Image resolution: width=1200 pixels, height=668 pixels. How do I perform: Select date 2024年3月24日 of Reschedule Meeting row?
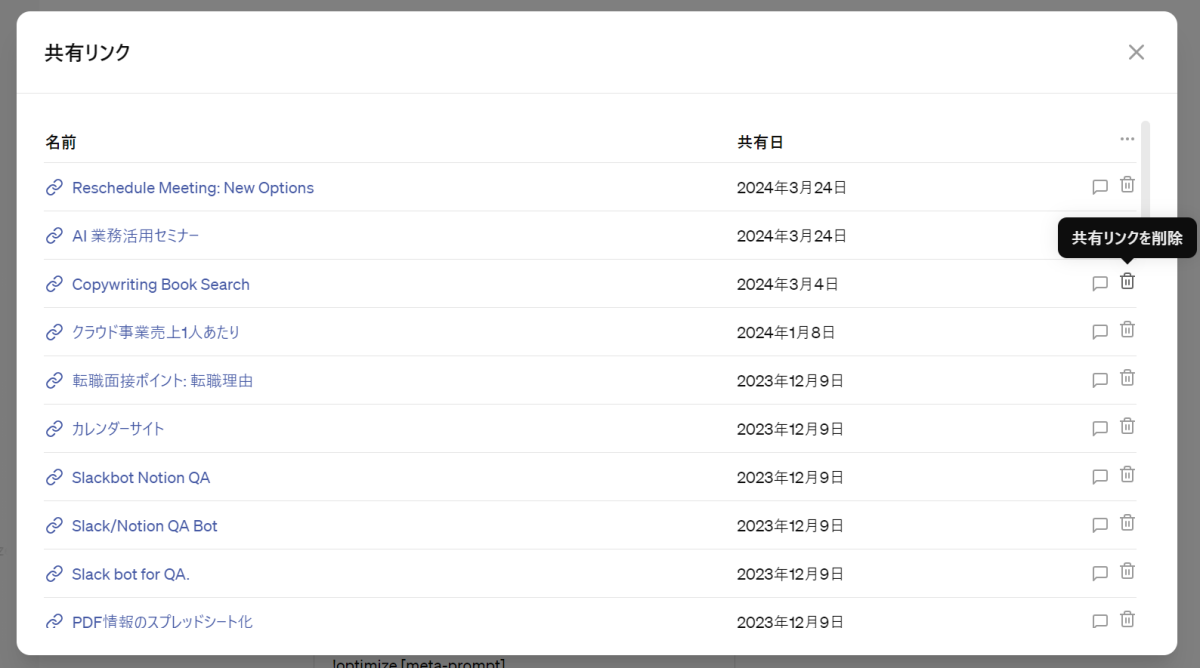792,188
